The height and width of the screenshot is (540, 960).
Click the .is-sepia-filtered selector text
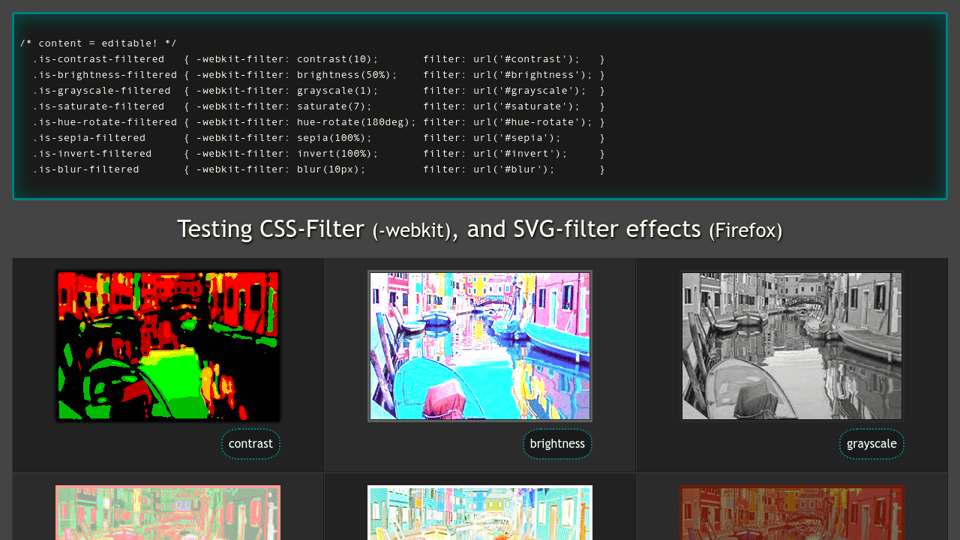[x=89, y=138]
